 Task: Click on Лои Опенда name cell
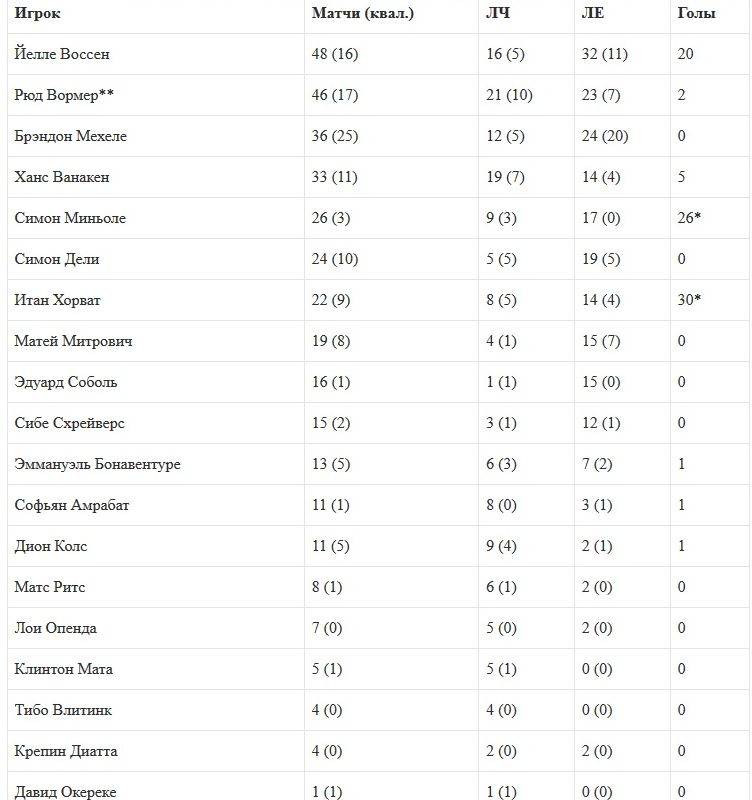[56, 628]
